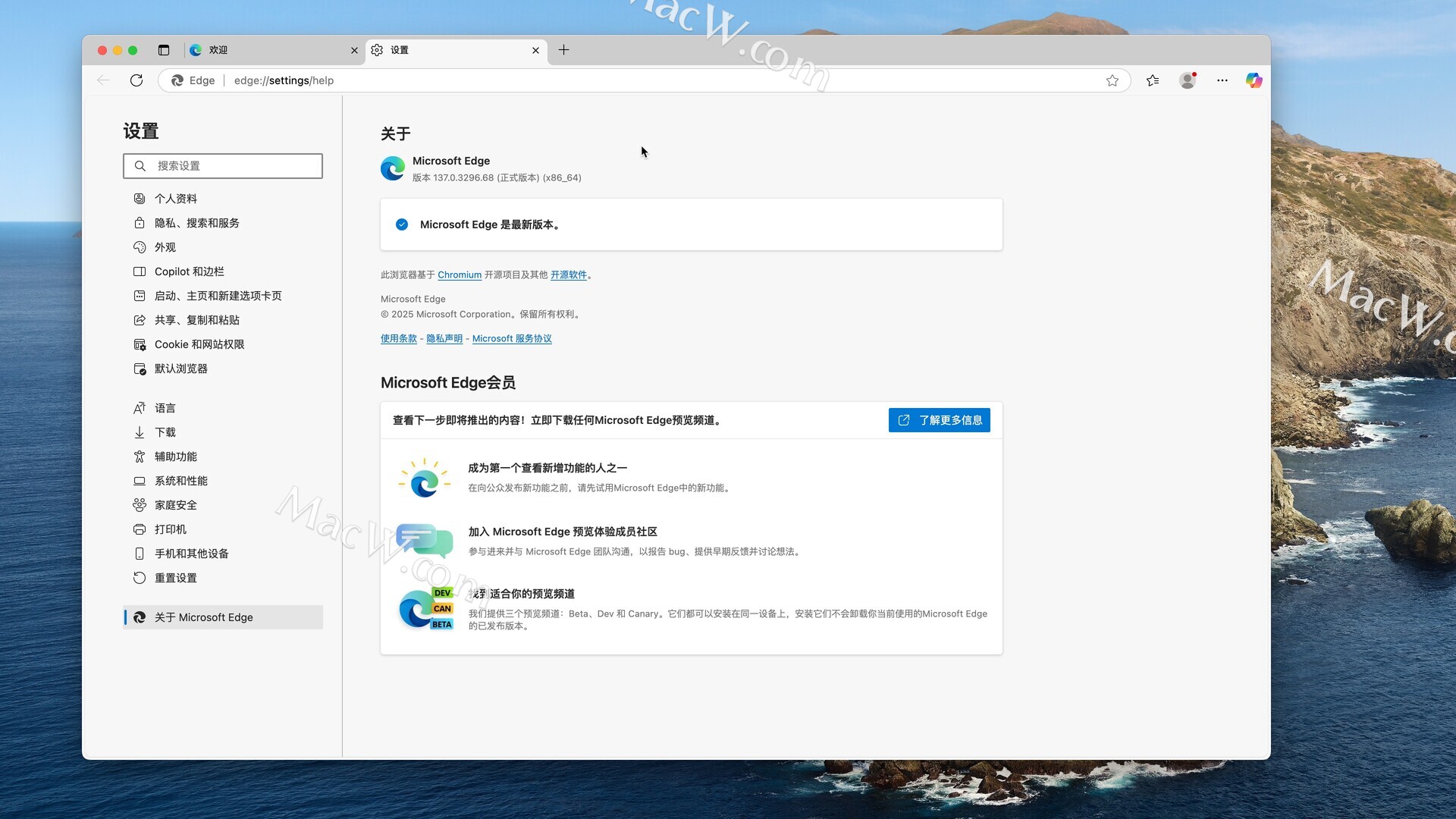Open the 隐私声明 link
Image resolution: width=1456 pixels, height=819 pixels.
444,339
